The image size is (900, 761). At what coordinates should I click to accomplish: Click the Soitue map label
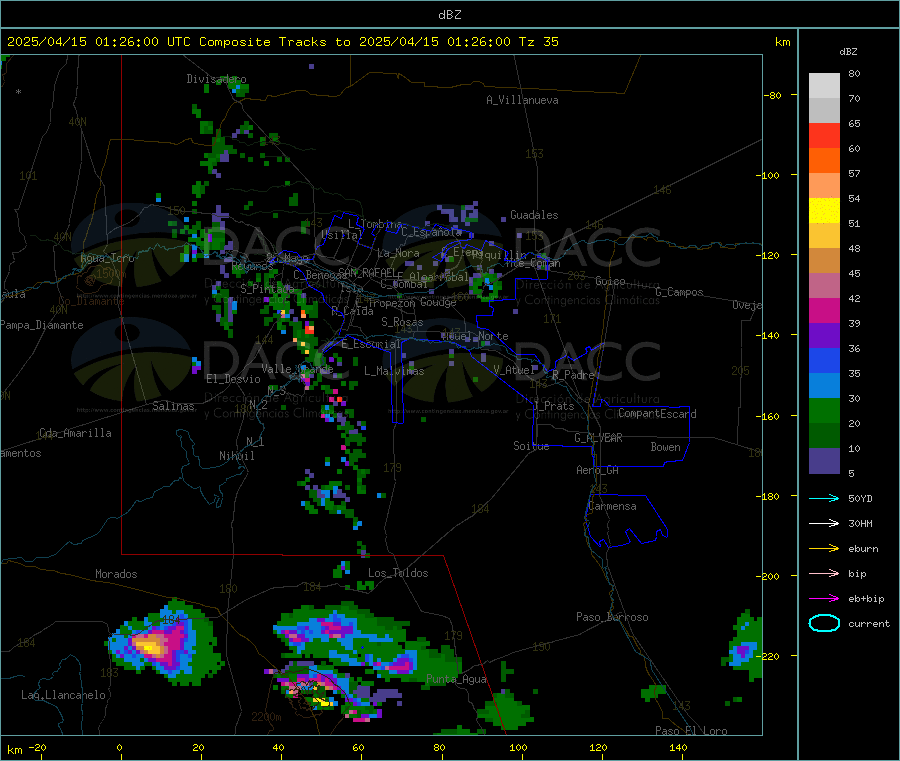point(531,446)
